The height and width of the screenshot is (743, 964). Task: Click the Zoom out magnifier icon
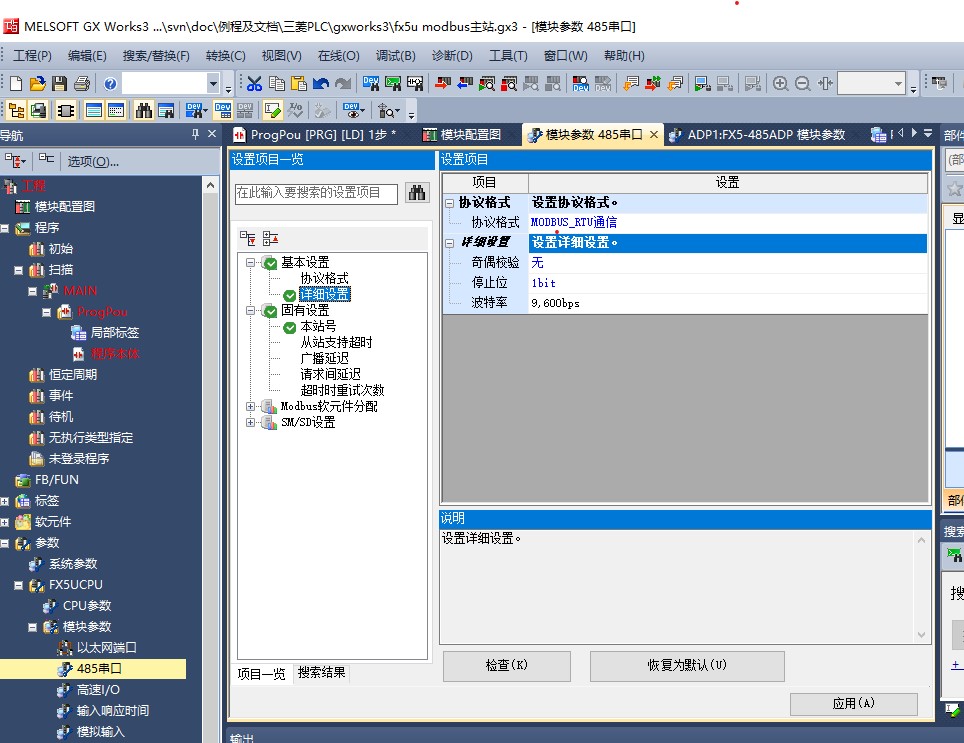click(x=803, y=84)
